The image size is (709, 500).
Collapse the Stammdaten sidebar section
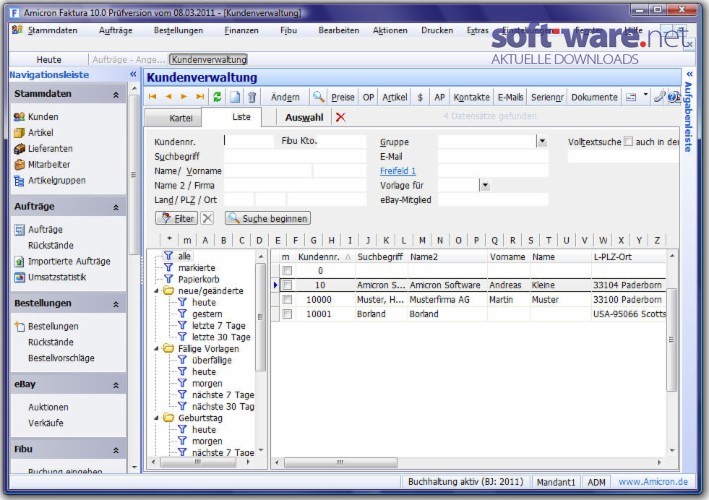116,94
